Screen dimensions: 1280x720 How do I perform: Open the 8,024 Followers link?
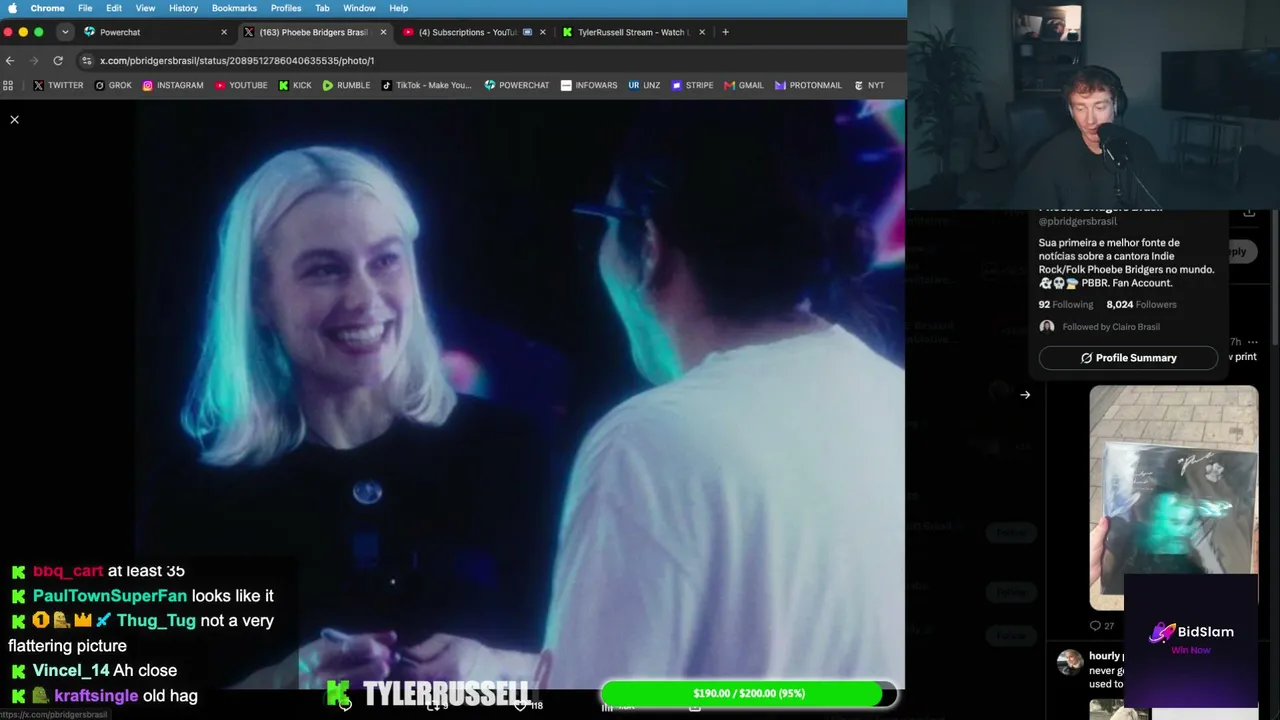pyautogui.click(x=1141, y=305)
